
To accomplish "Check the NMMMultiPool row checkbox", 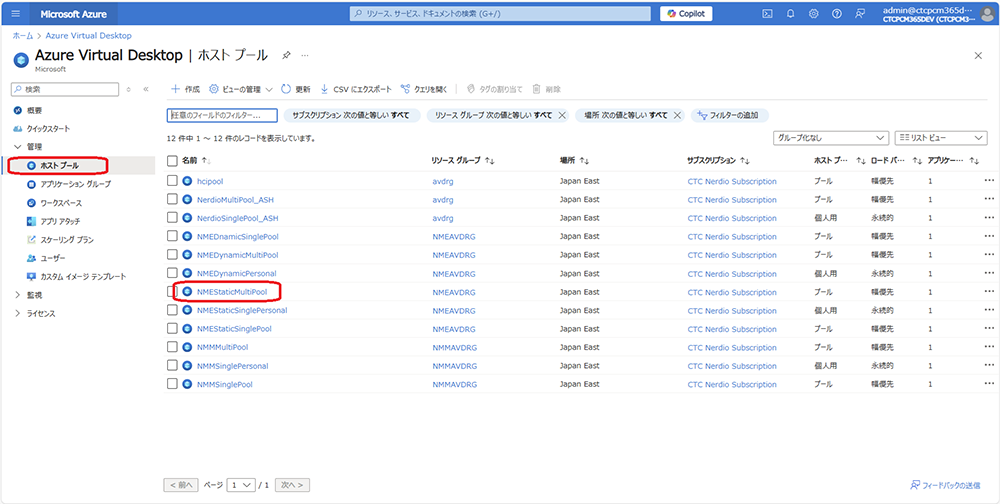I will [172, 347].
